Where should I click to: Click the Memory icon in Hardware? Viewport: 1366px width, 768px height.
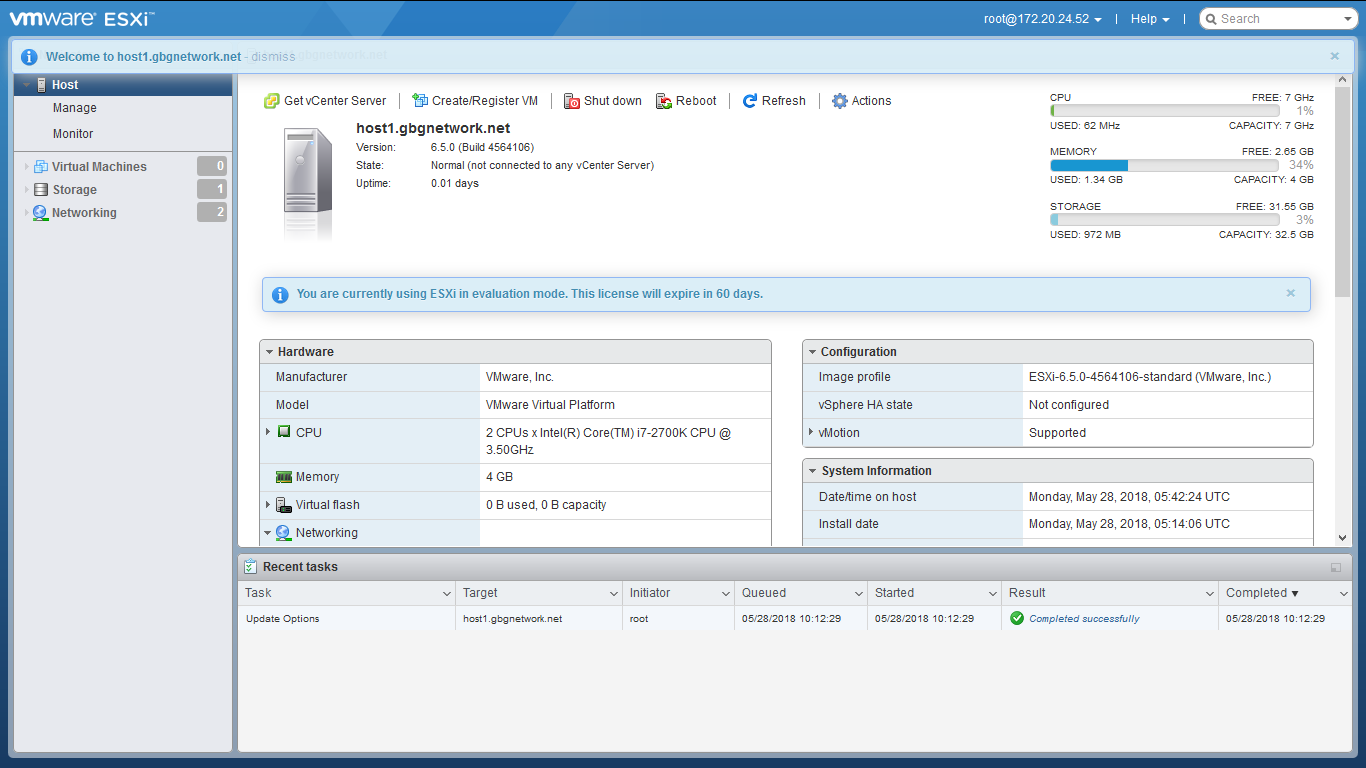[x=284, y=477]
